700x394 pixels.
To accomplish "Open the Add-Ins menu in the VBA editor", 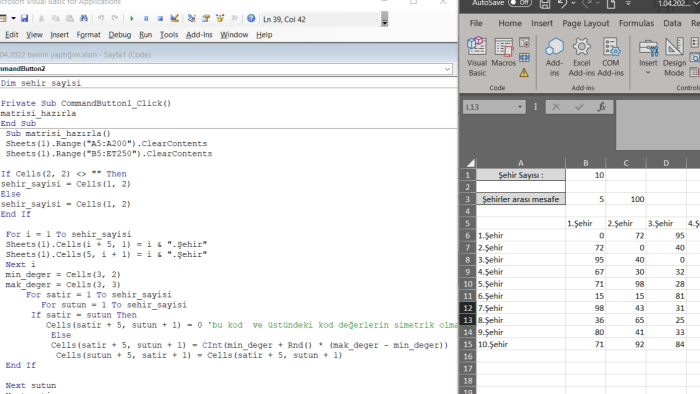I will point(199,34).
